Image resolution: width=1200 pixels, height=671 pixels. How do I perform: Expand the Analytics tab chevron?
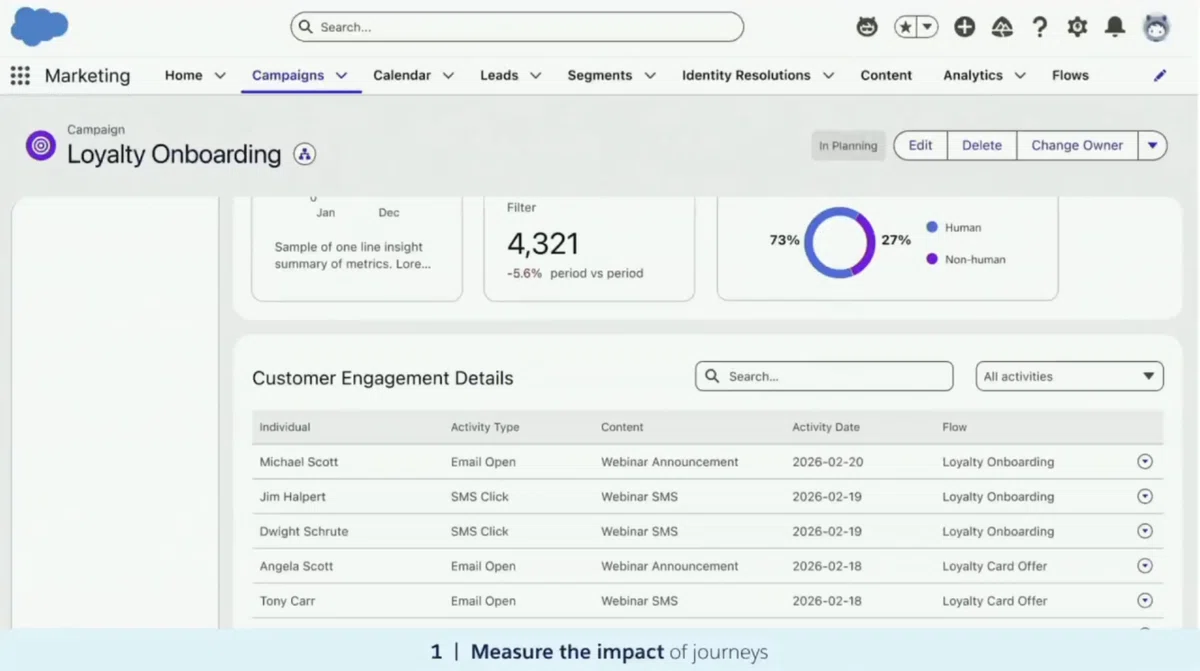[1020, 75]
